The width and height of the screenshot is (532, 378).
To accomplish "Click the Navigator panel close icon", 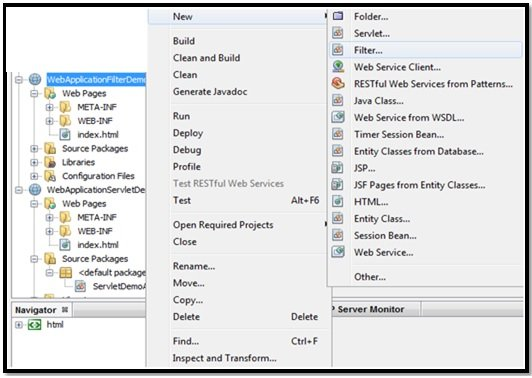I will (x=65, y=309).
